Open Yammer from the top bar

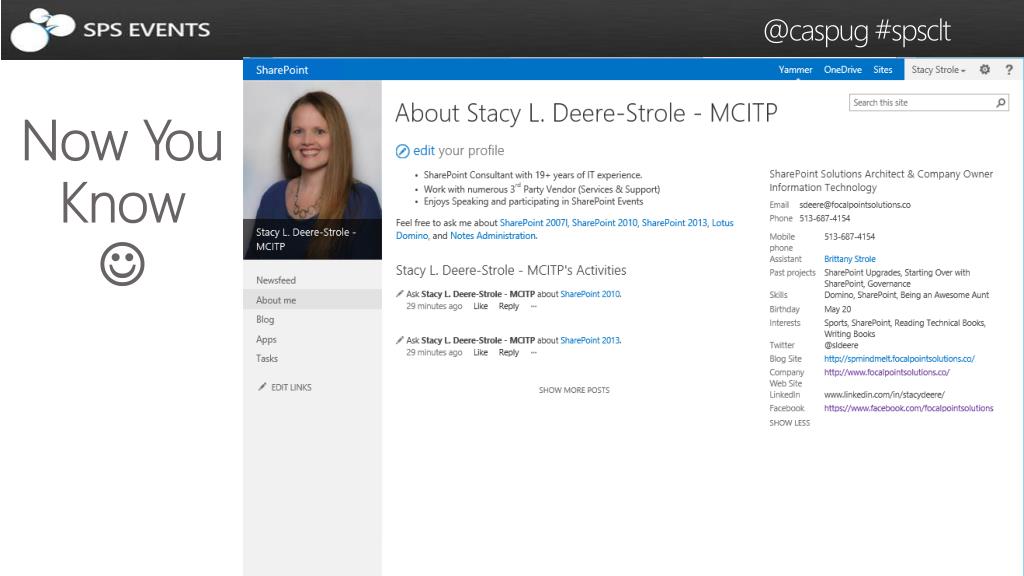pyautogui.click(x=795, y=70)
